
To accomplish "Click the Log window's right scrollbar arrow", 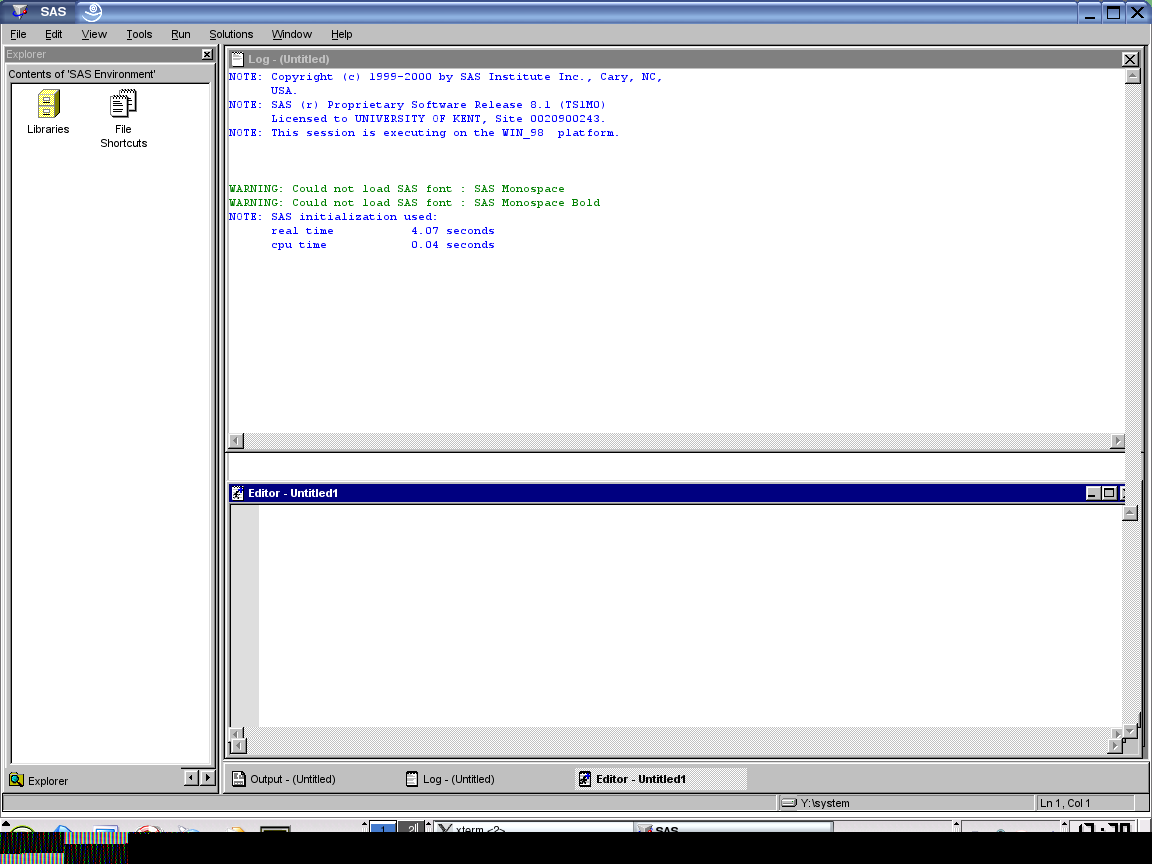I will point(1117,440).
